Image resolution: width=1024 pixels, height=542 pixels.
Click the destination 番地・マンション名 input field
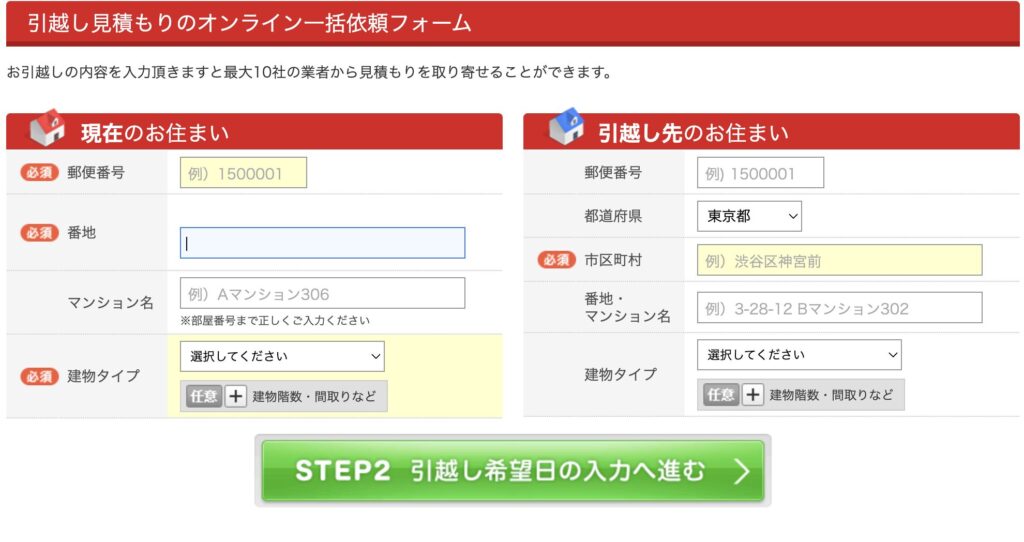[840, 308]
